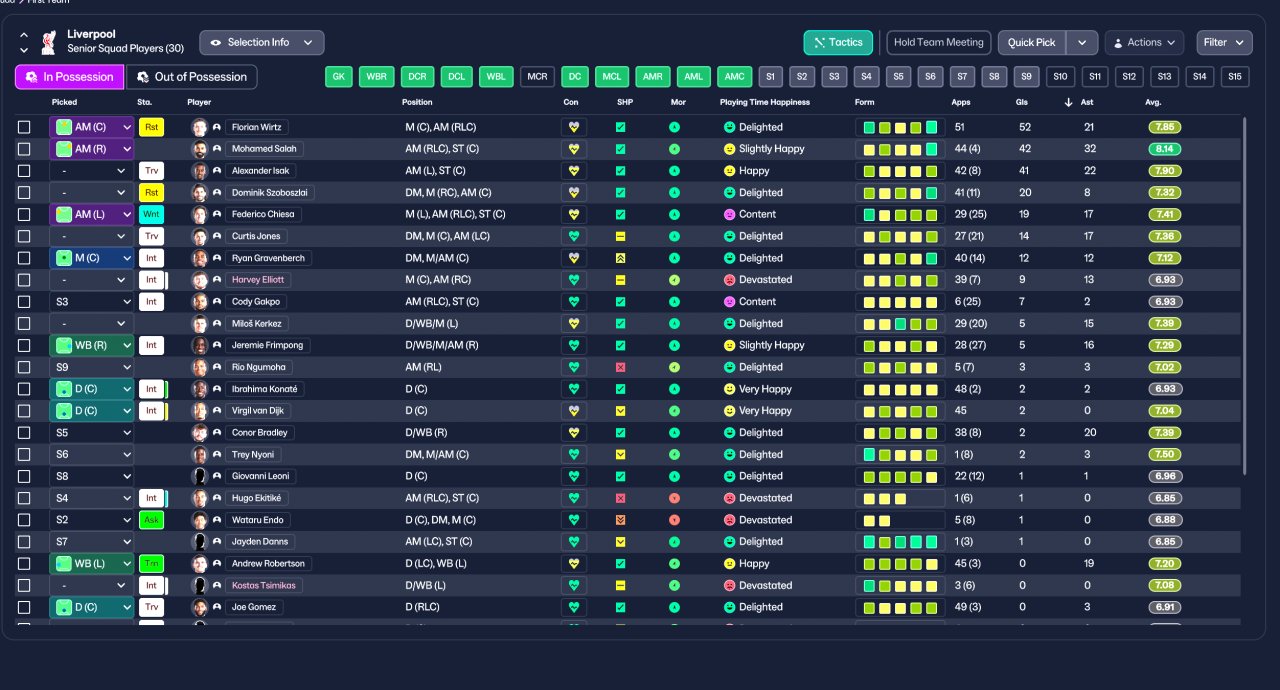Click the Quick Pick button
The width and height of the screenshot is (1280, 690).
click(x=1032, y=43)
